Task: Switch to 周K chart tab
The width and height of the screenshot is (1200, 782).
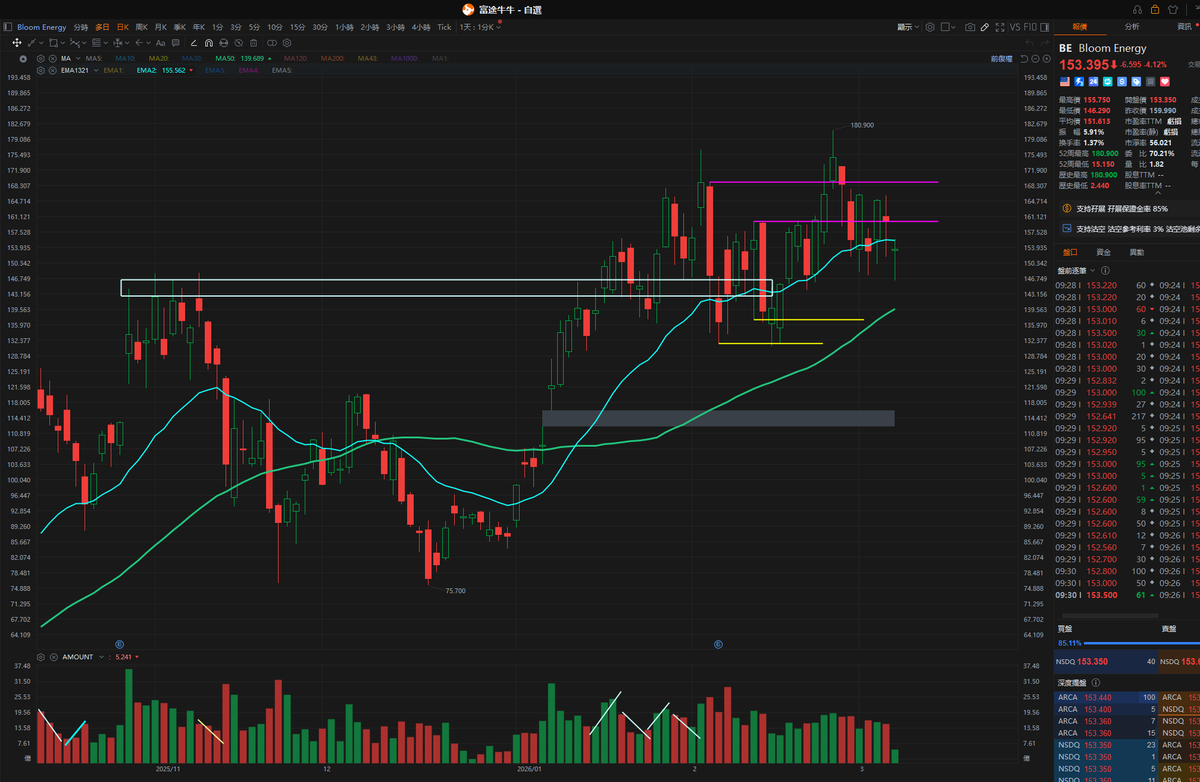Action: [141, 27]
